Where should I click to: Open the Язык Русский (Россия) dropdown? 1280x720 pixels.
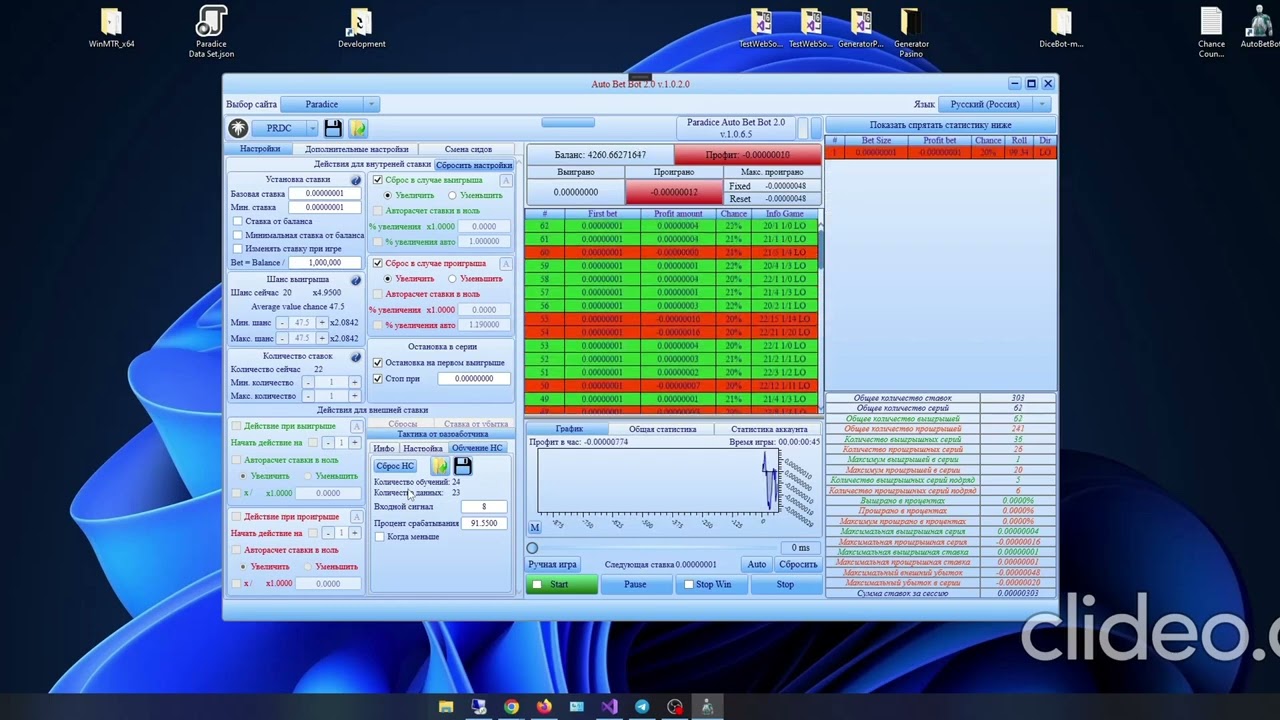[x=993, y=104]
